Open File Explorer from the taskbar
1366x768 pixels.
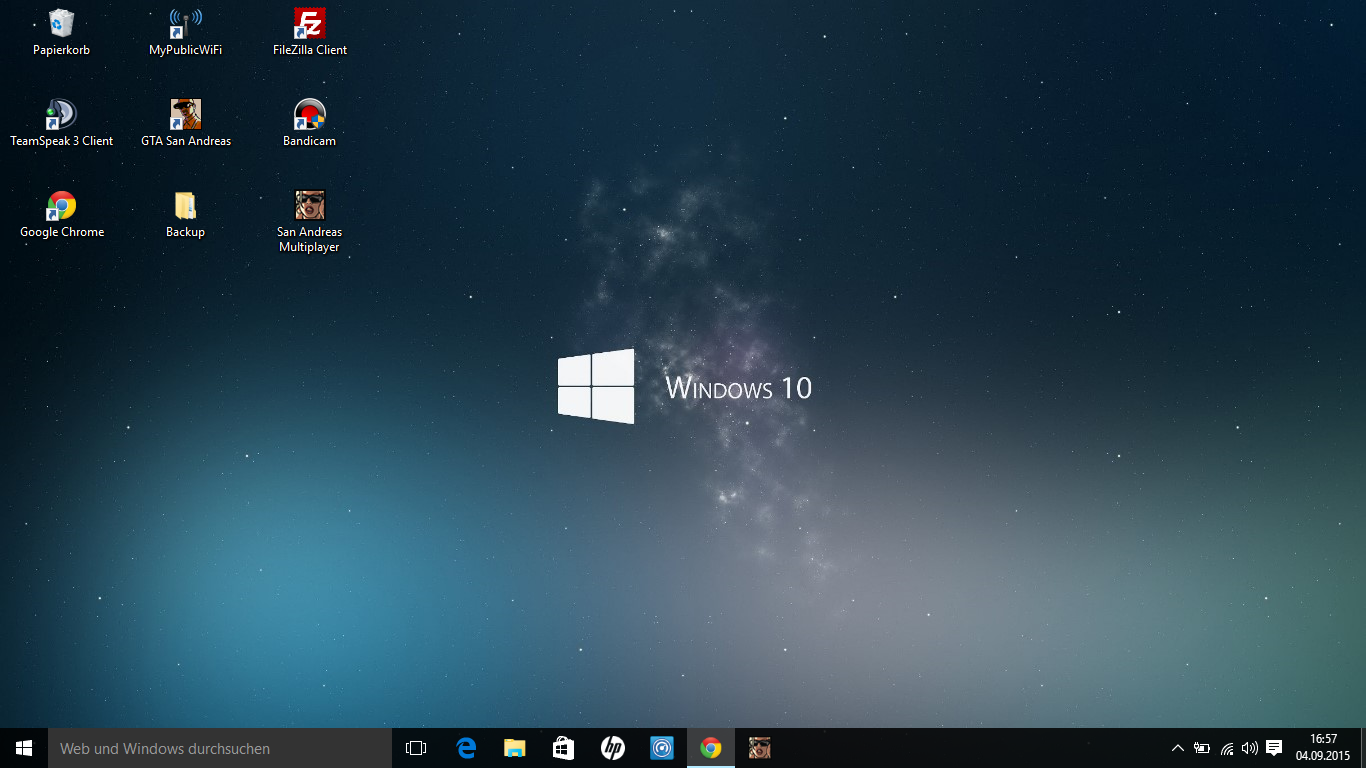point(515,748)
